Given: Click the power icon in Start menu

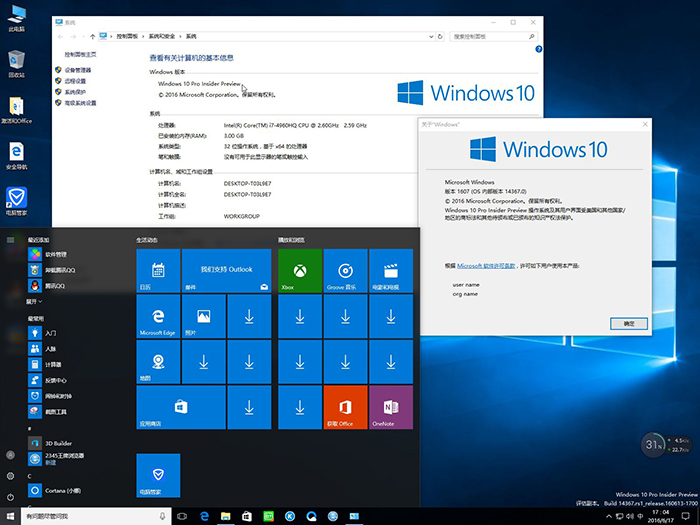Looking at the screenshot, I should coord(10,497).
